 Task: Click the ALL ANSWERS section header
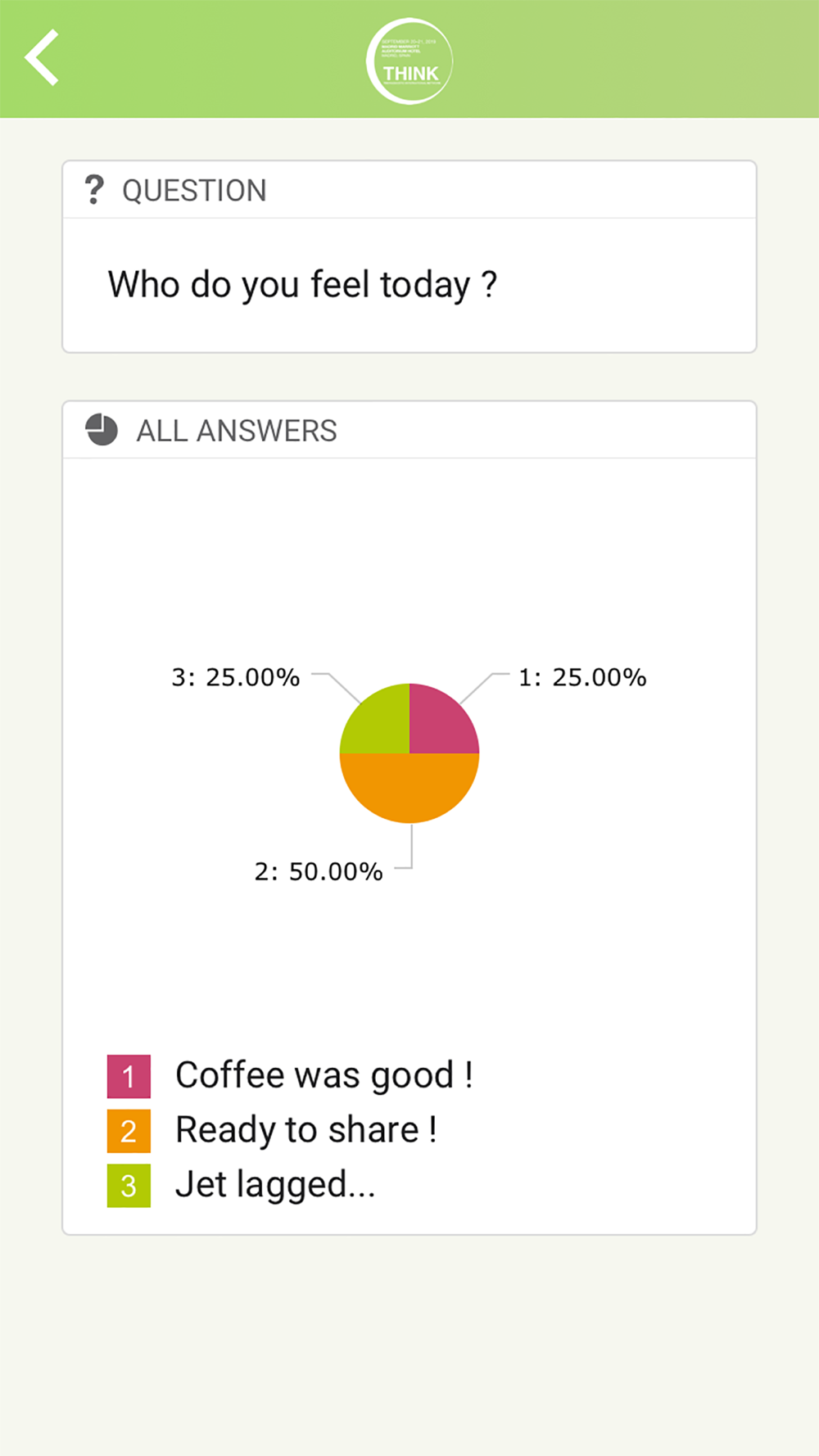(x=409, y=430)
